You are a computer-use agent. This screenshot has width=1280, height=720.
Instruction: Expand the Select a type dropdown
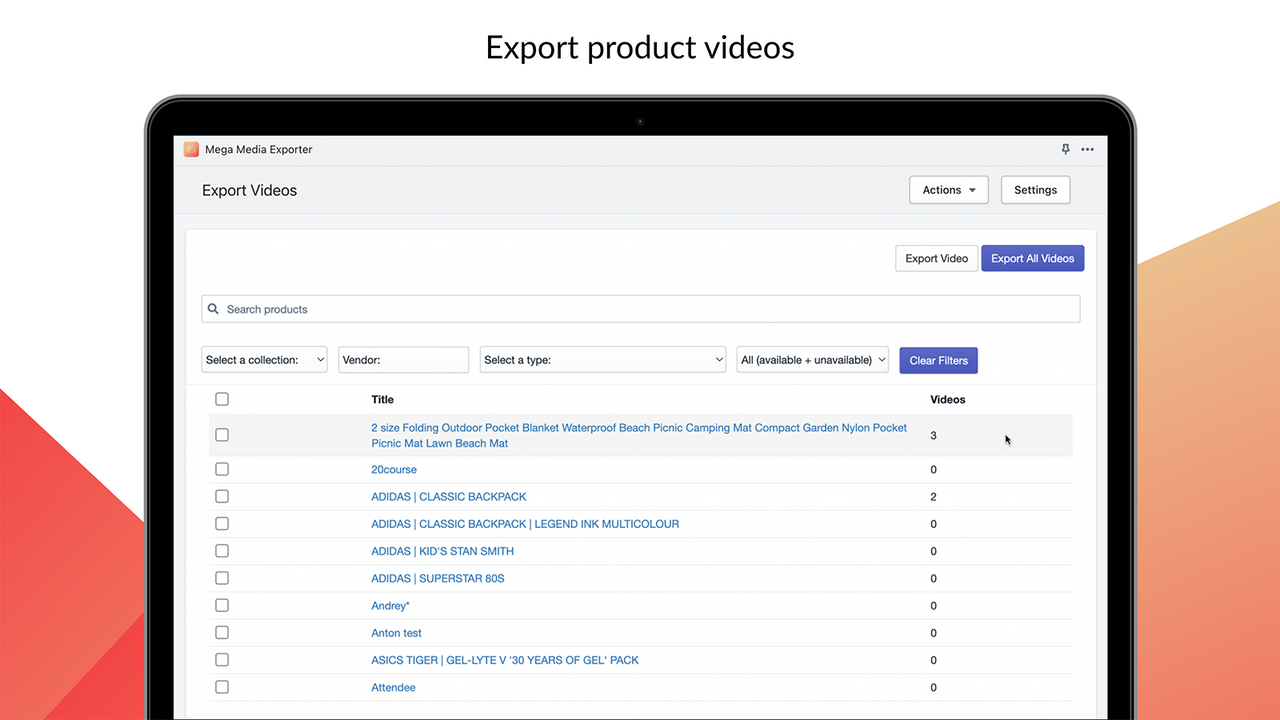(x=602, y=359)
